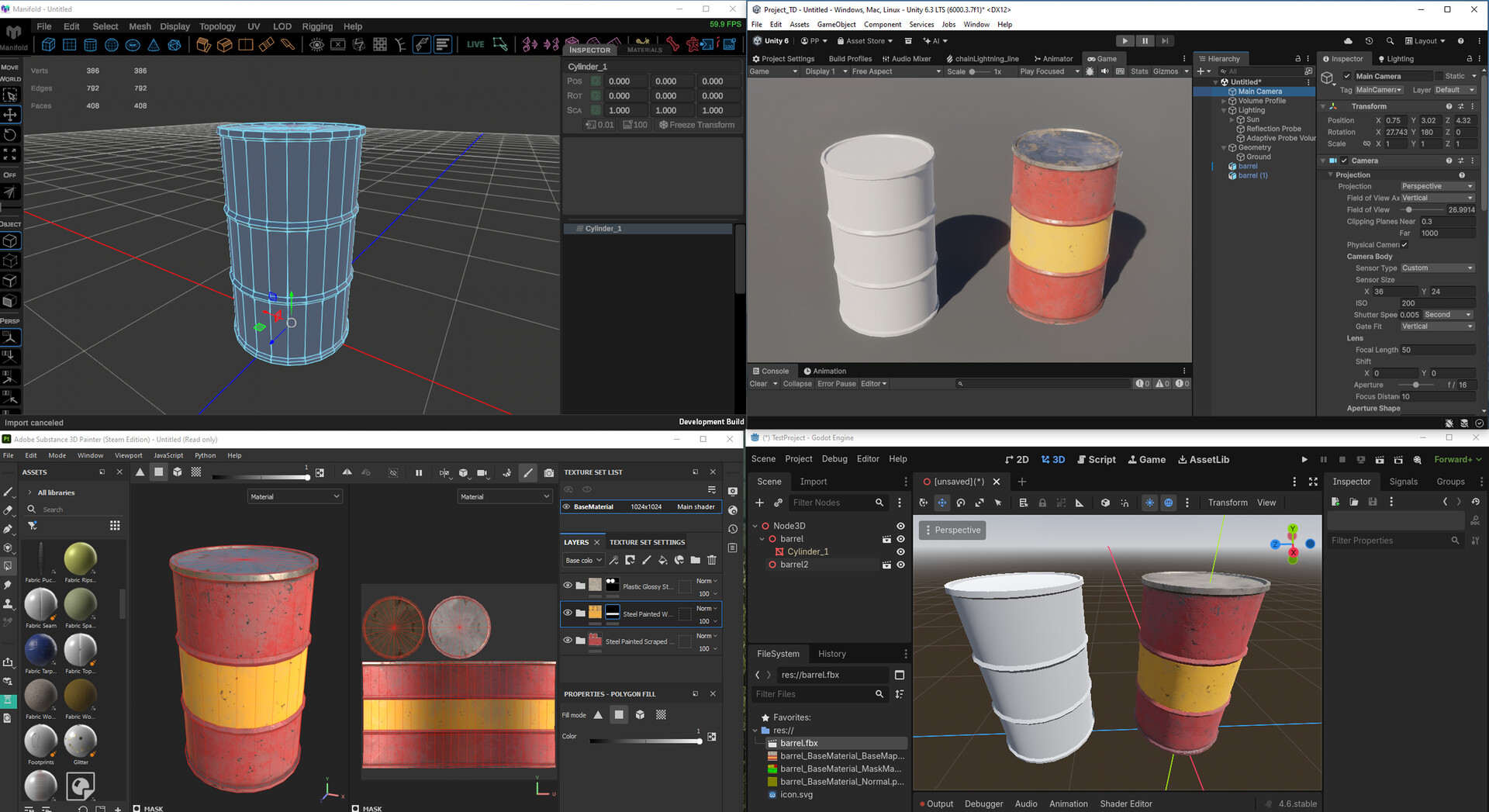The height and width of the screenshot is (812, 1489).
Task: Pause playback in the Unity toolbar
Action: (x=1145, y=40)
